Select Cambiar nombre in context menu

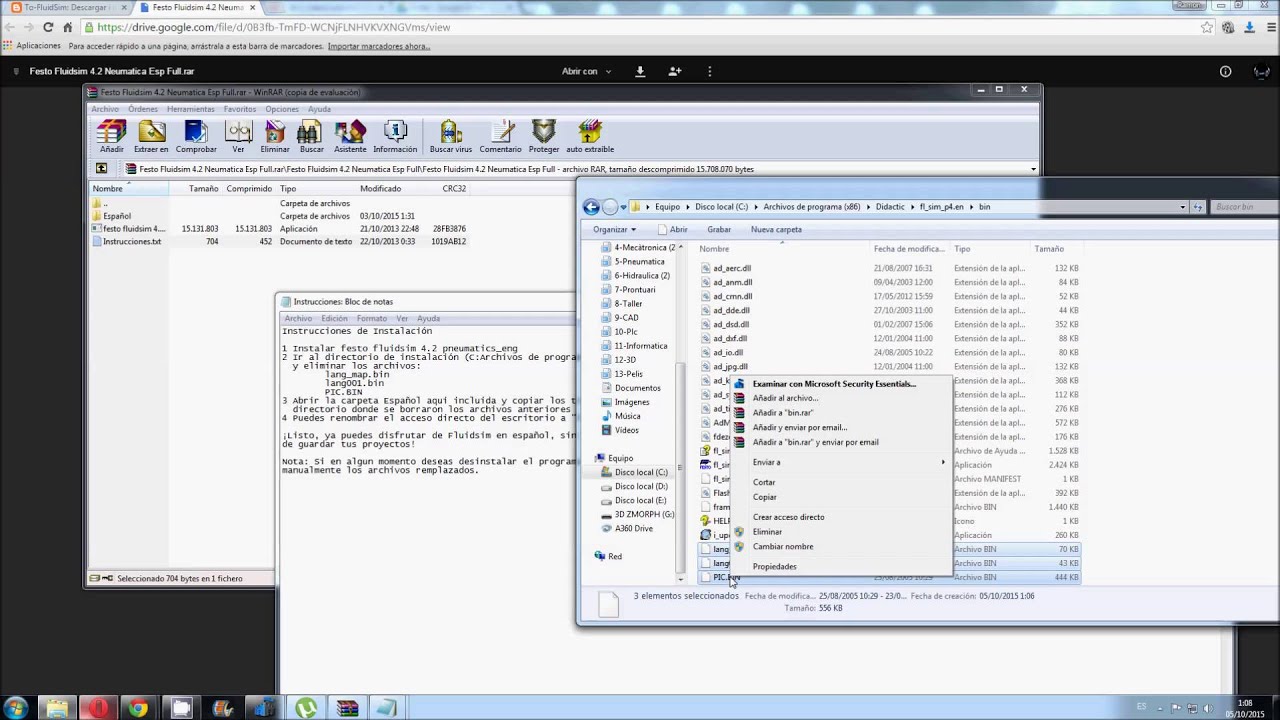click(x=783, y=547)
